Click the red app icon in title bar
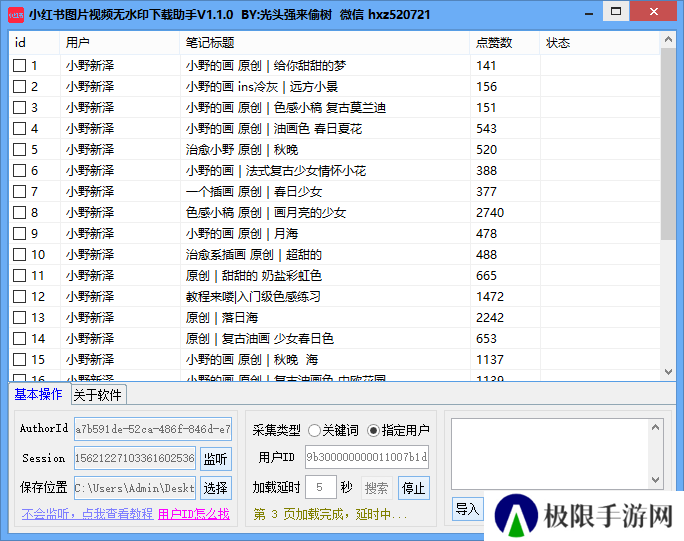The height and width of the screenshot is (541, 684). 16,15
